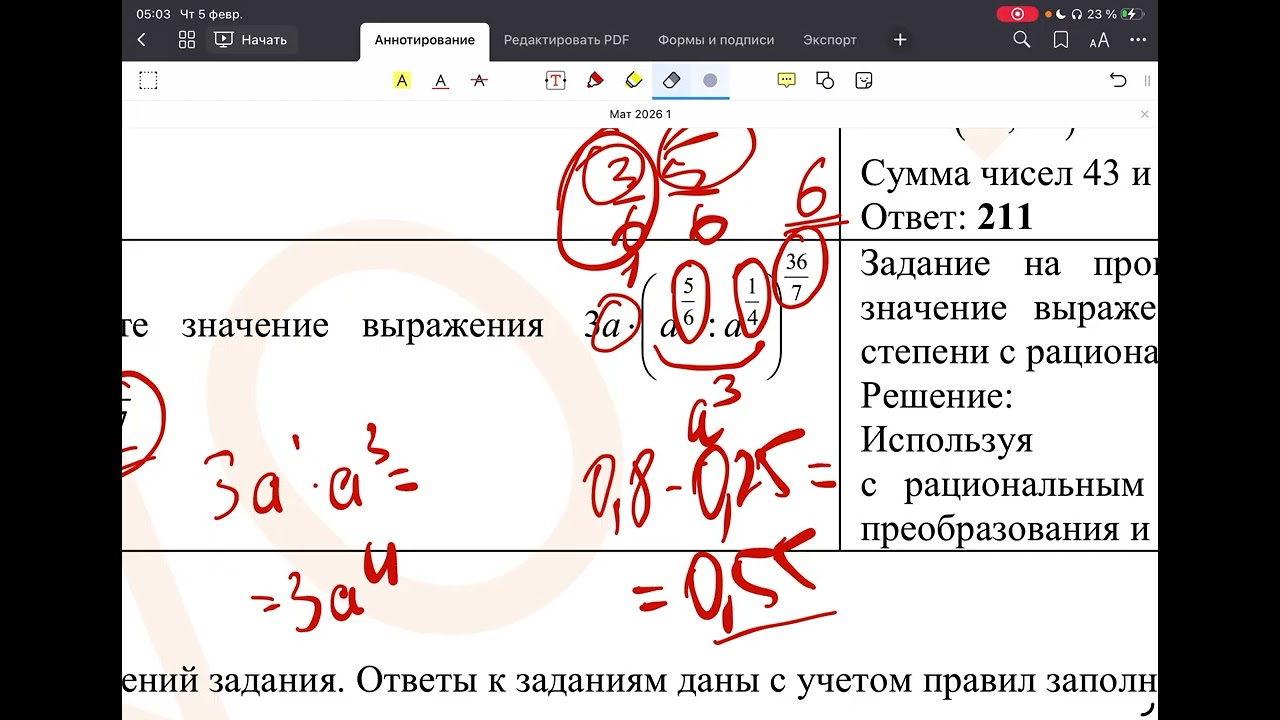Pick the yellow highlighter marker tool
Image resolution: width=1280 pixels, height=720 pixels.
(x=633, y=81)
